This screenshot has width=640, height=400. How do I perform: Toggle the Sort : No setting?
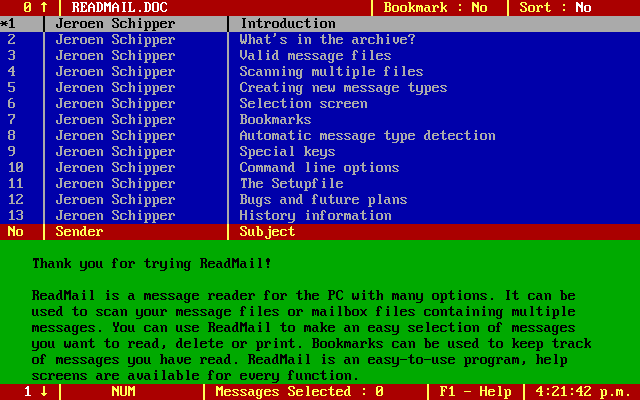555,8
